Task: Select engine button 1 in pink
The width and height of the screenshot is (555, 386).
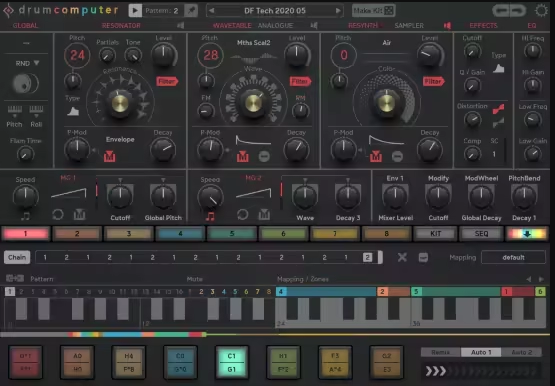Action: (x=25, y=234)
